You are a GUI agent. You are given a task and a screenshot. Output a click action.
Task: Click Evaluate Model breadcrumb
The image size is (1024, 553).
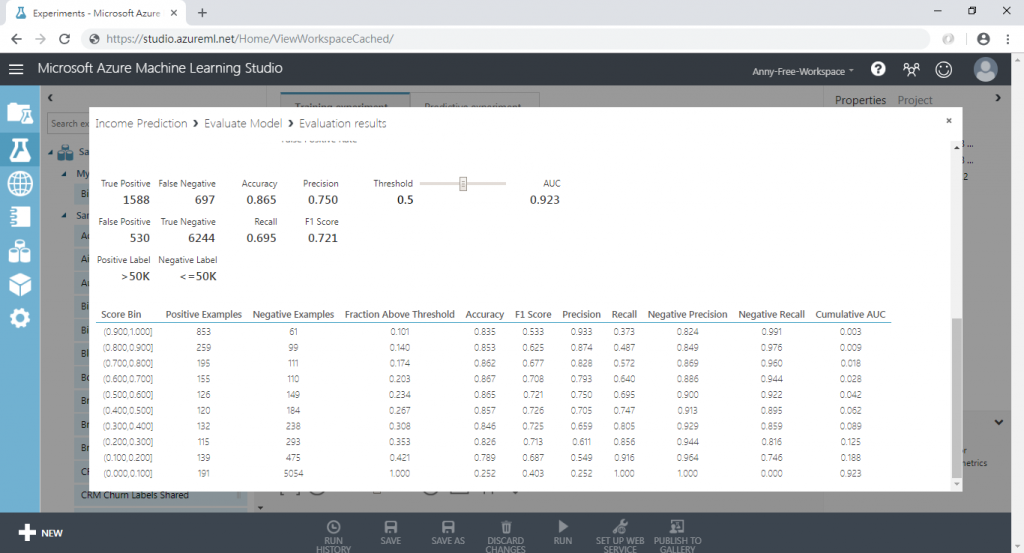click(243, 123)
